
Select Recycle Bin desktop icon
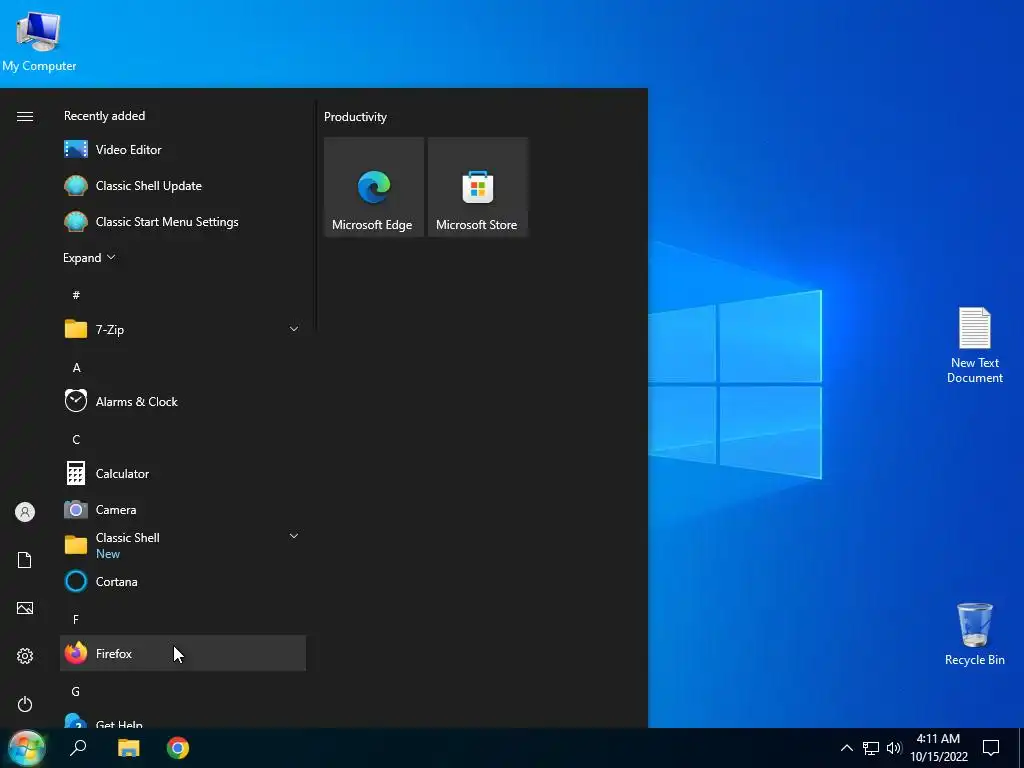pos(975,634)
